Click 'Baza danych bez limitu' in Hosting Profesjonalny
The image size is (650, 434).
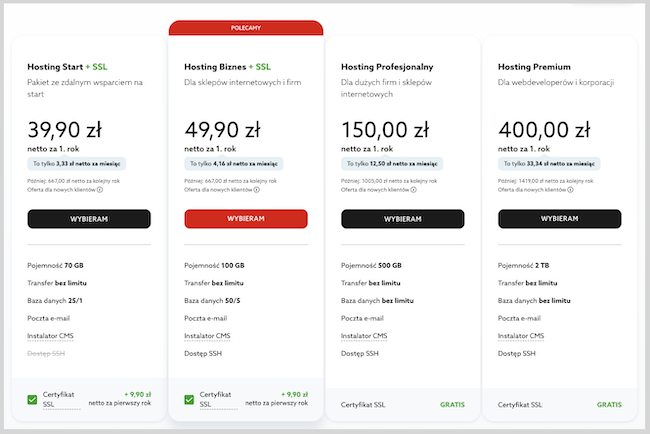tap(377, 301)
